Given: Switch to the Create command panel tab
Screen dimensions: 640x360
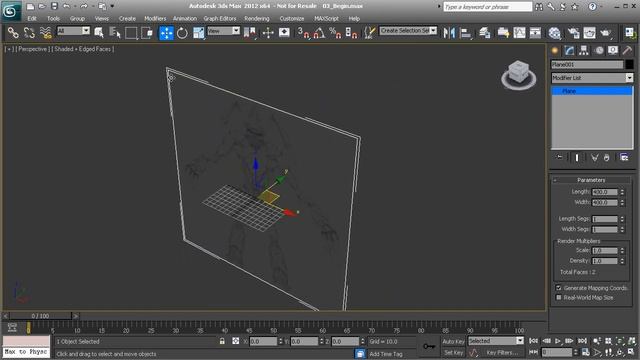Looking at the screenshot, I should pyautogui.click(x=555, y=51).
